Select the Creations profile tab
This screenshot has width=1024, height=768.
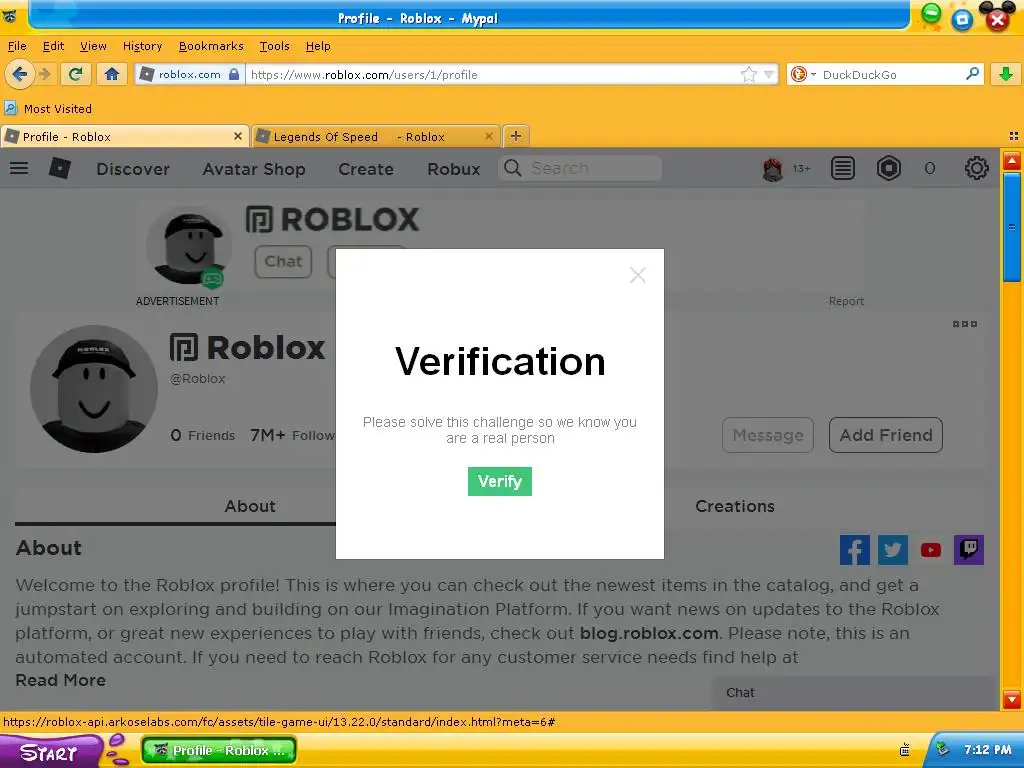click(735, 506)
